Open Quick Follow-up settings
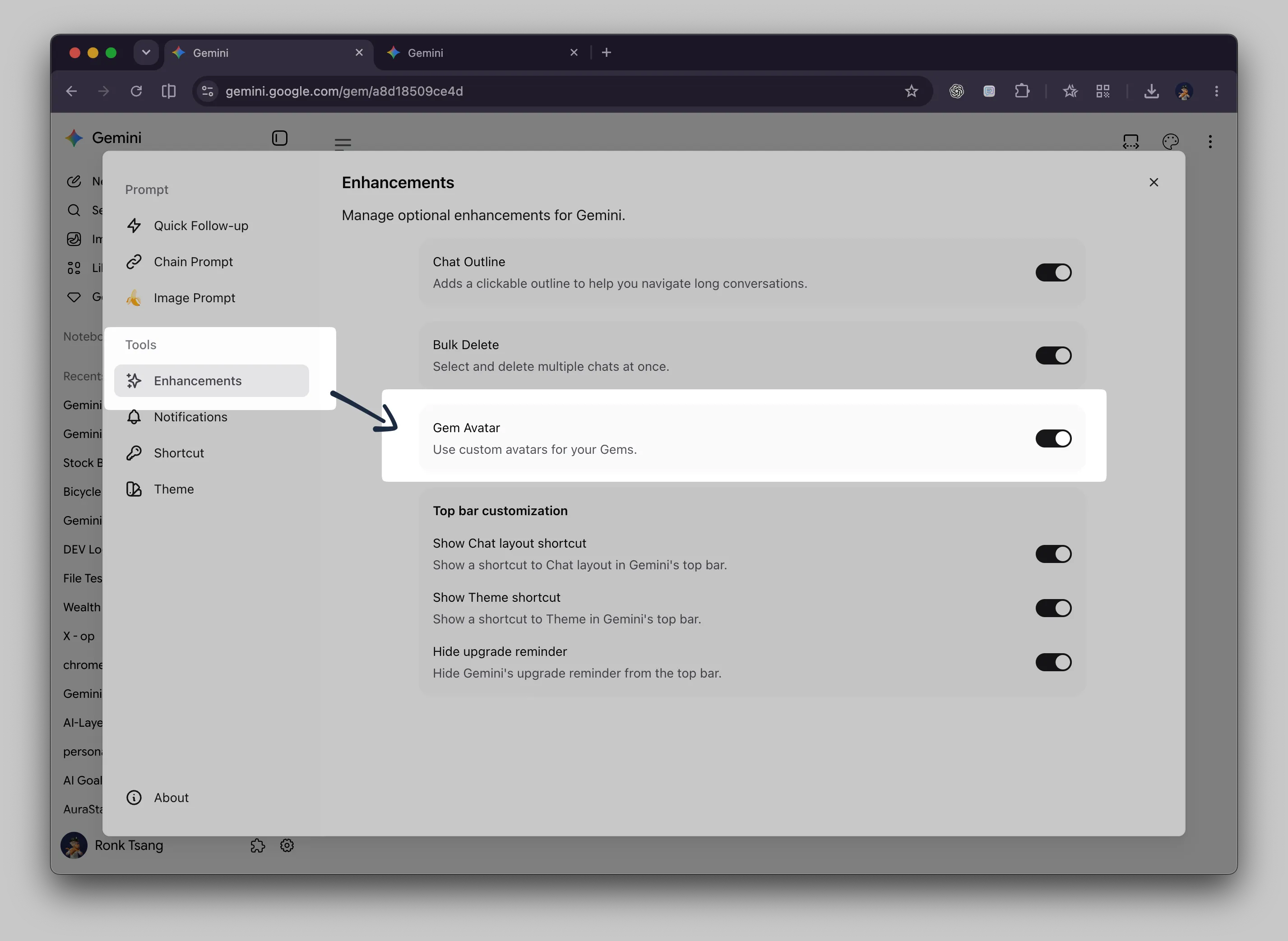Image resolution: width=1288 pixels, height=941 pixels. coord(212,226)
